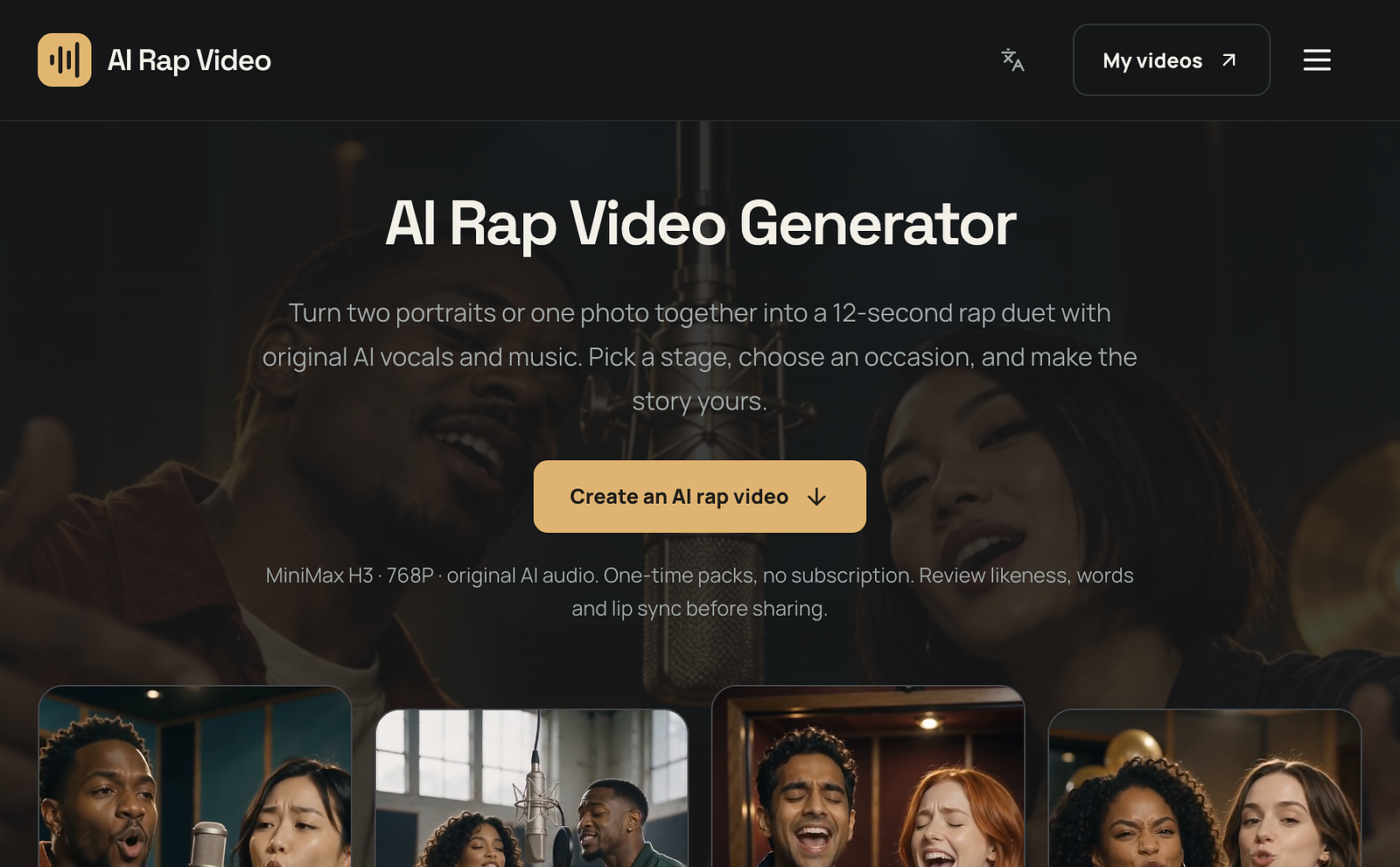This screenshot has height=867, width=1400.
Task: Click the AI Rap Video waveform logo icon
Action: (65, 60)
